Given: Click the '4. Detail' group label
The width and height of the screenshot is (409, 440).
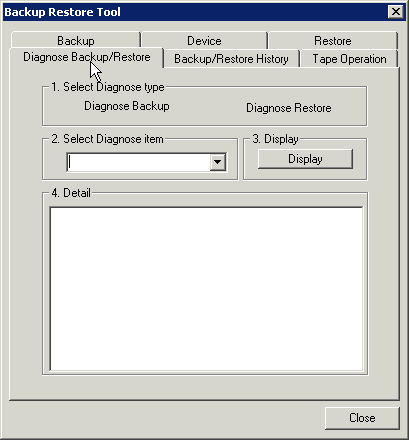Looking at the screenshot, I should click(71, 193).
